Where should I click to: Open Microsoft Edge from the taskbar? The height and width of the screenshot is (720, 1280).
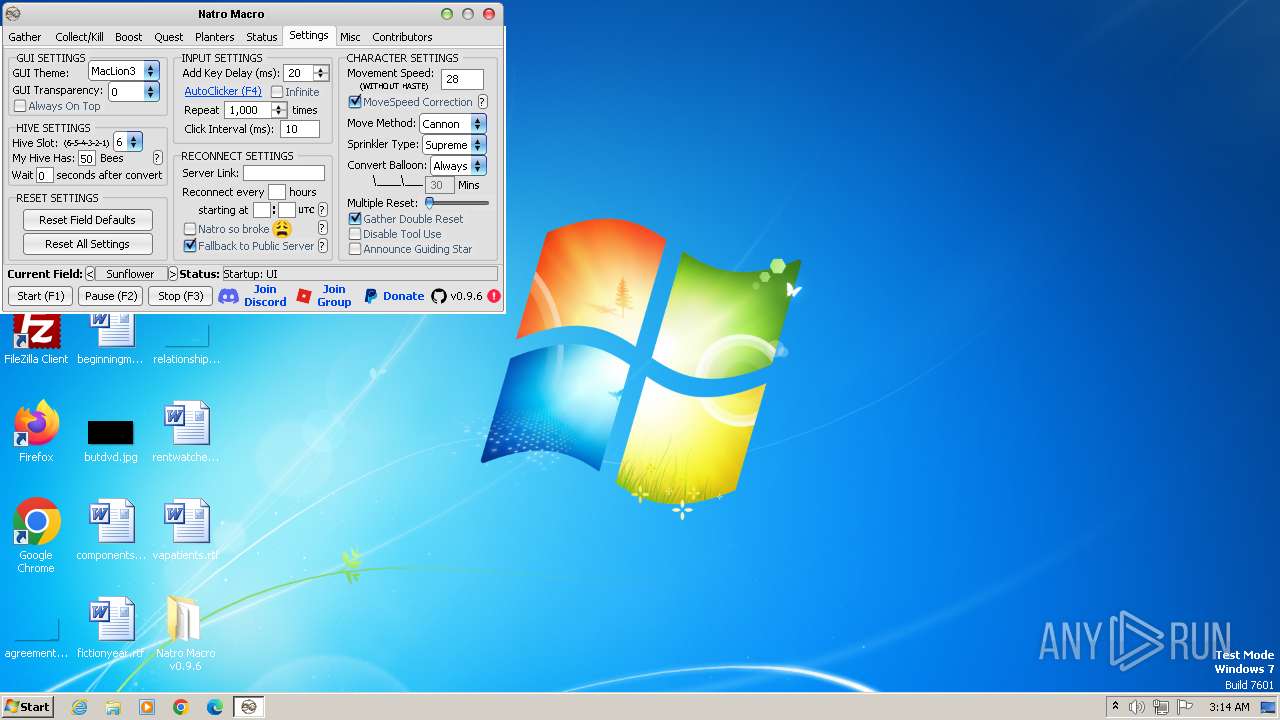(215, 707)
